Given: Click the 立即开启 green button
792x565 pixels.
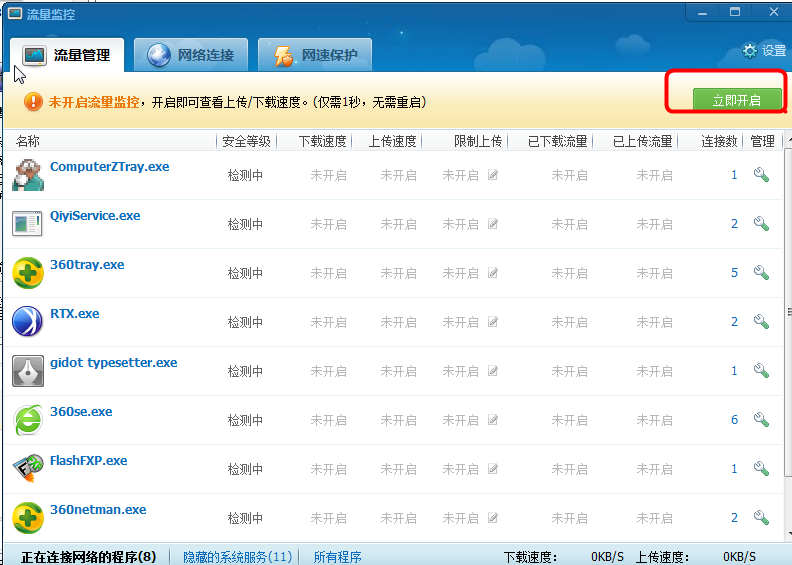Looking at the screenshot, I should click(x=737, y=99).
